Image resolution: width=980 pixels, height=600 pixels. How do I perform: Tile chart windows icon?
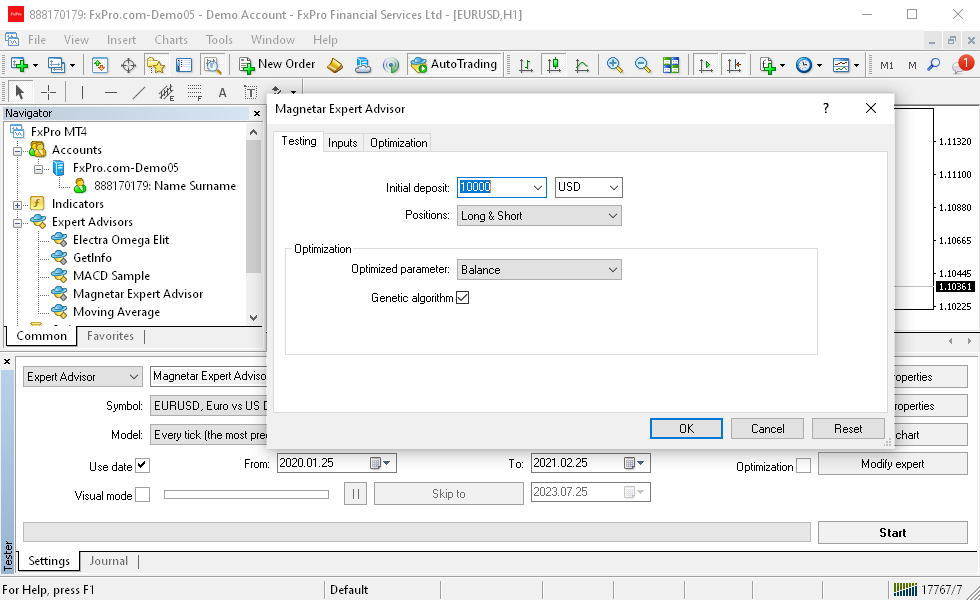pos(671,65)
